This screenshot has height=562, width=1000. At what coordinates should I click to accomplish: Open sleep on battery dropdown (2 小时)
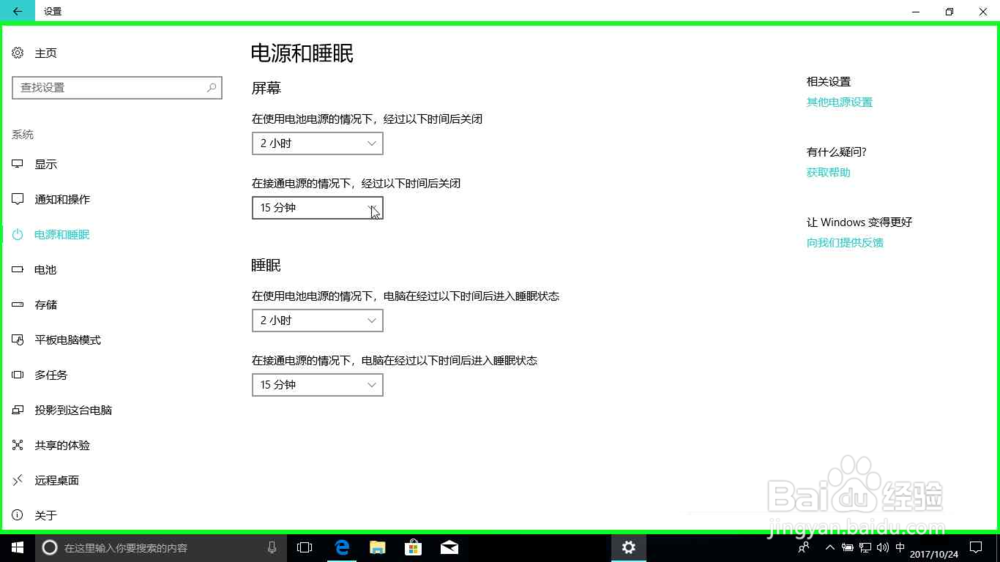pyautogui.click(x=318, y=320)
